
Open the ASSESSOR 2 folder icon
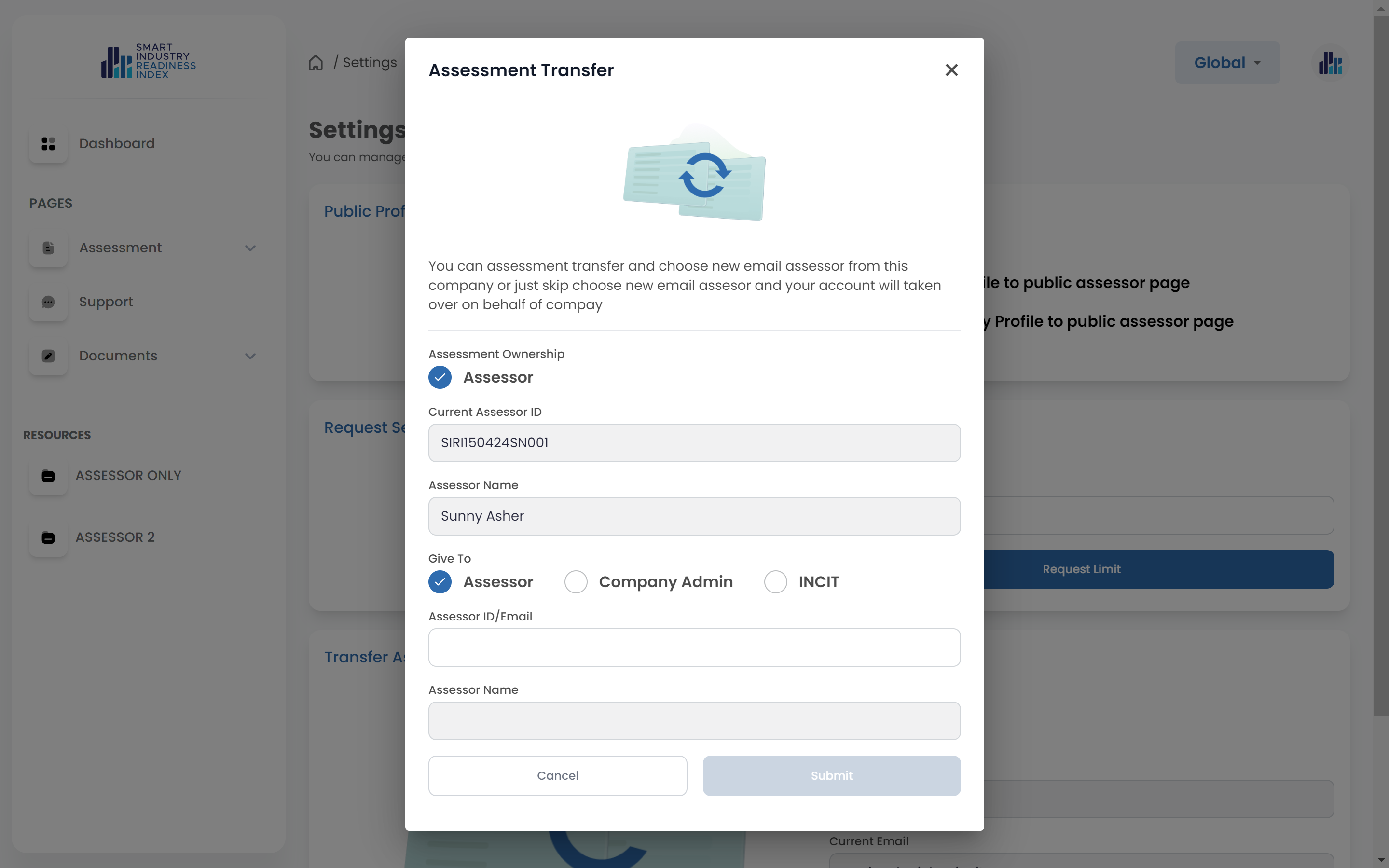coord(48,538)
